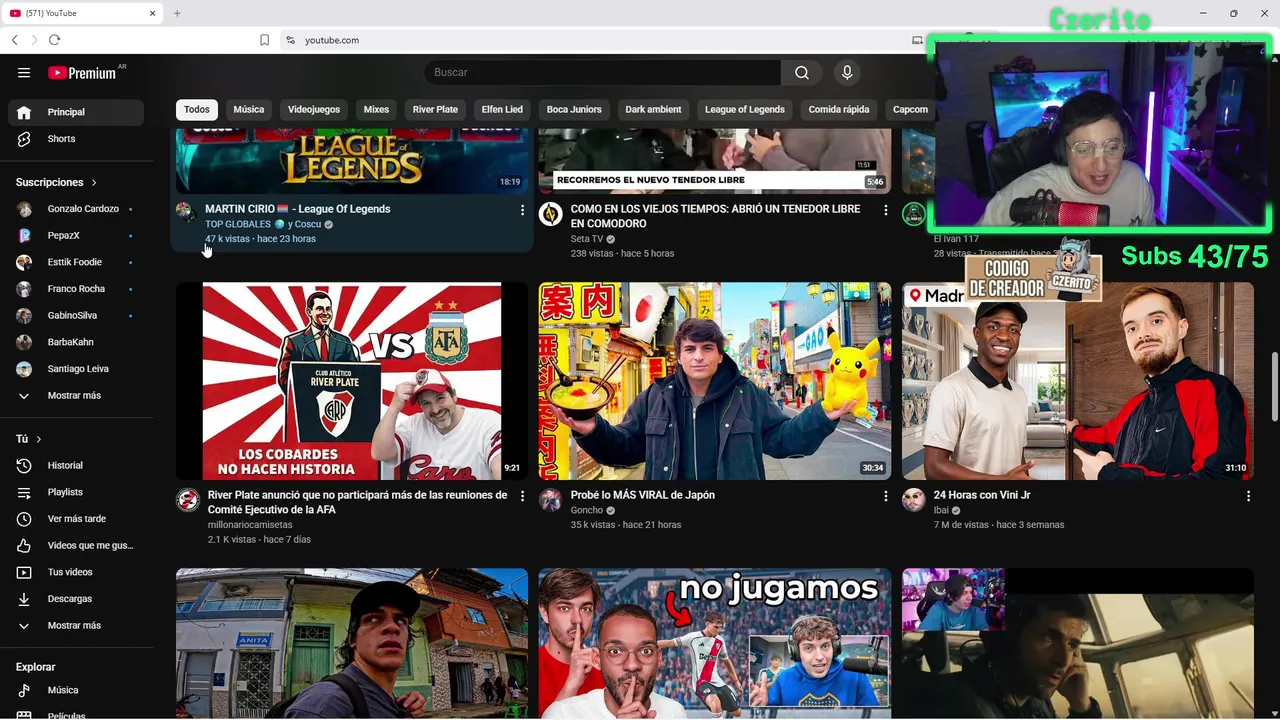Image resolution: width=1280 pixels, height=720 pixels.
Task: Select the Música filter chip
Action: pos(249,110)
